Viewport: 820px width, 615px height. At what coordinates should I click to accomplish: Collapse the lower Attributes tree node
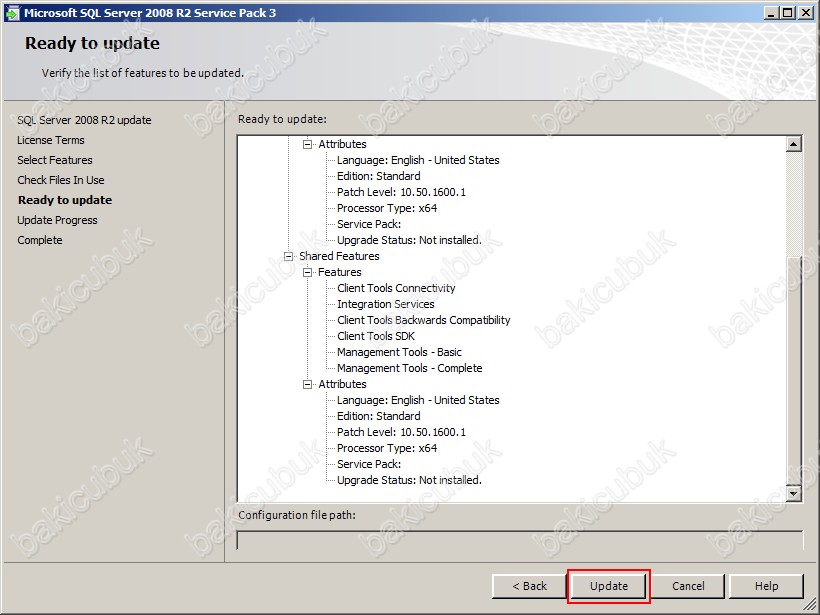[x=308, y=384]
